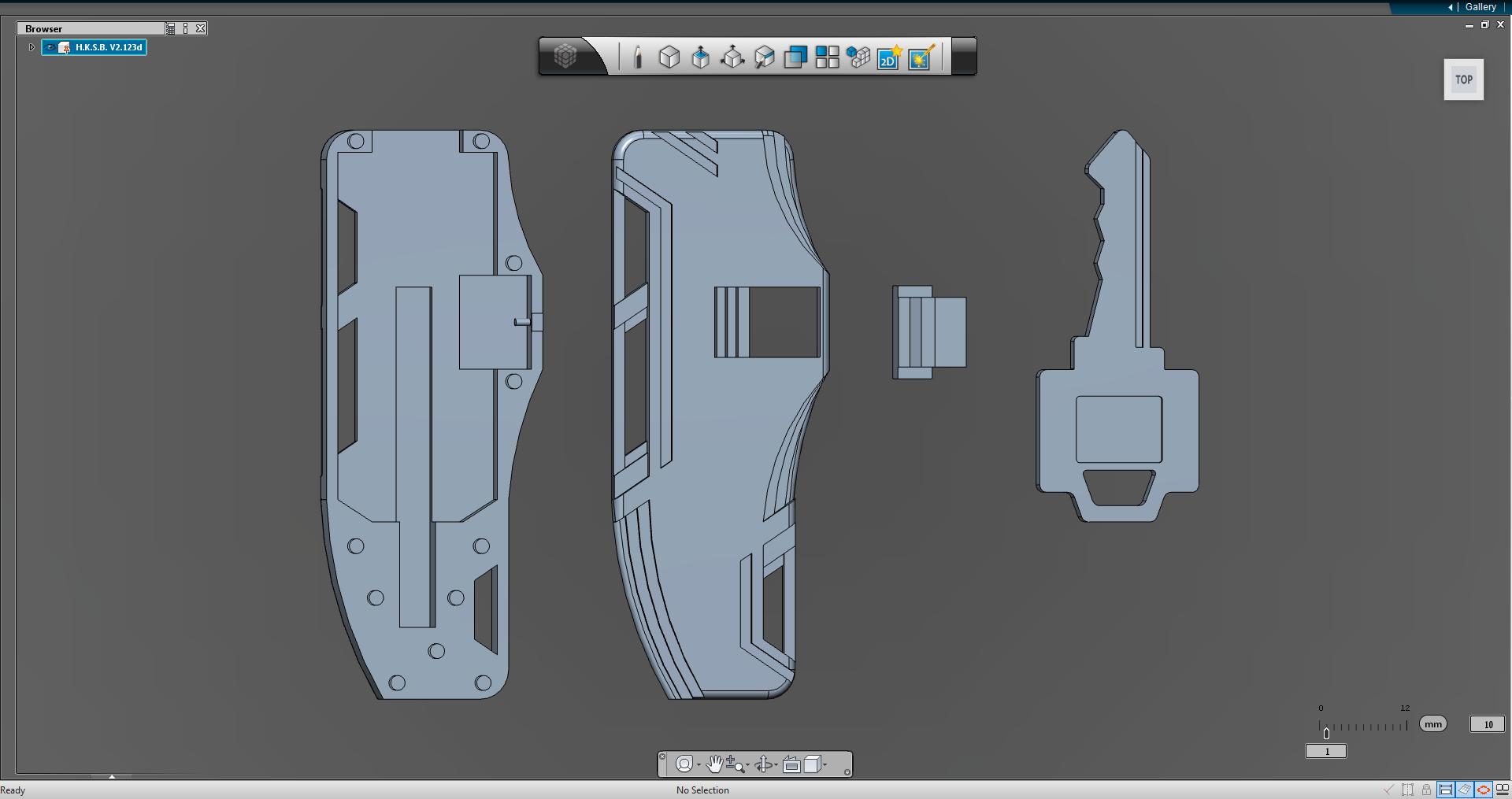
Task: Edit the grid value field showing 10
Action: (x=1488, y=724)
